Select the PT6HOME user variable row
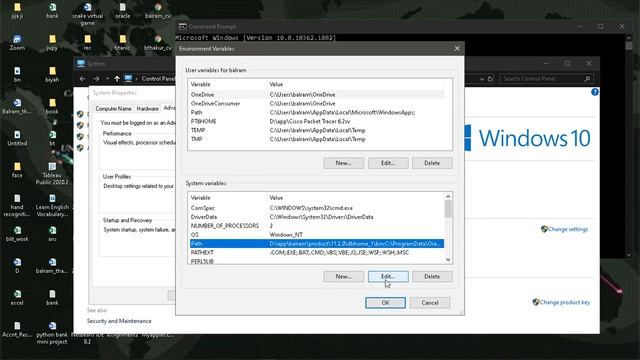The width and height of the screenshot is (640, 360). [x=317, y=121]
